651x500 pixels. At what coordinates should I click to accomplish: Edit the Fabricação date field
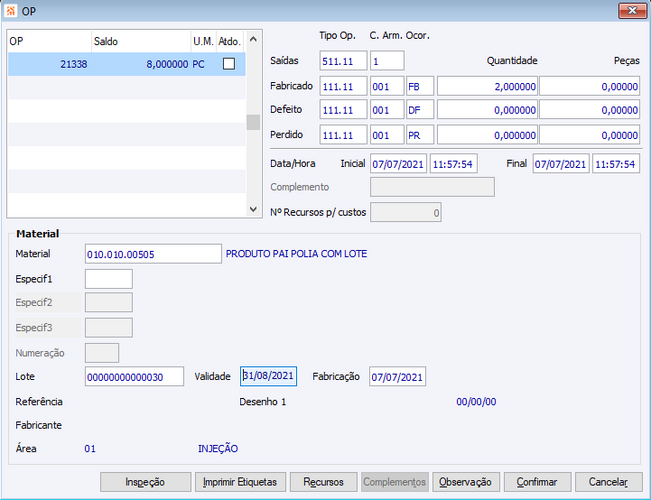[x=397, y=376]
